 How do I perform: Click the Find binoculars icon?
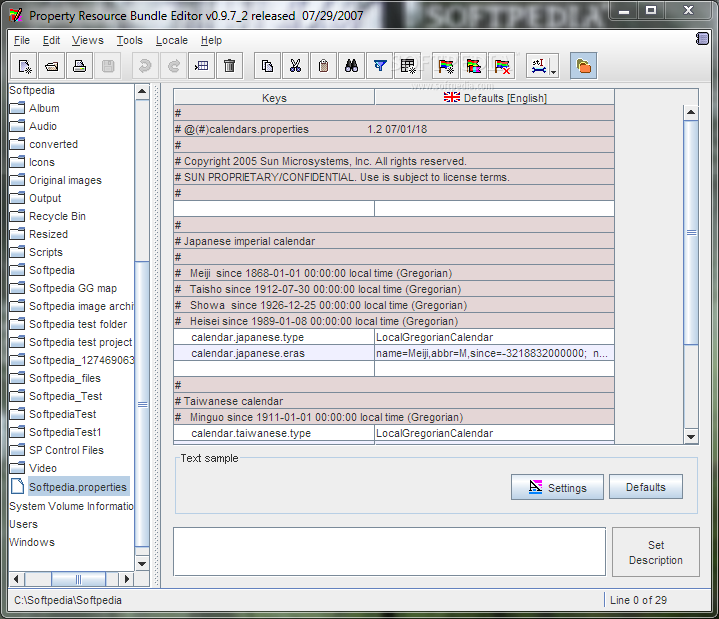click(x=351, y=66)
